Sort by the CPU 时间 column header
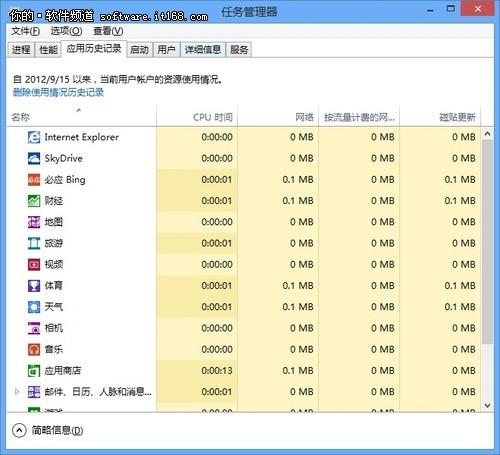Viewport: 500px width, 455px height. [197, 116]
